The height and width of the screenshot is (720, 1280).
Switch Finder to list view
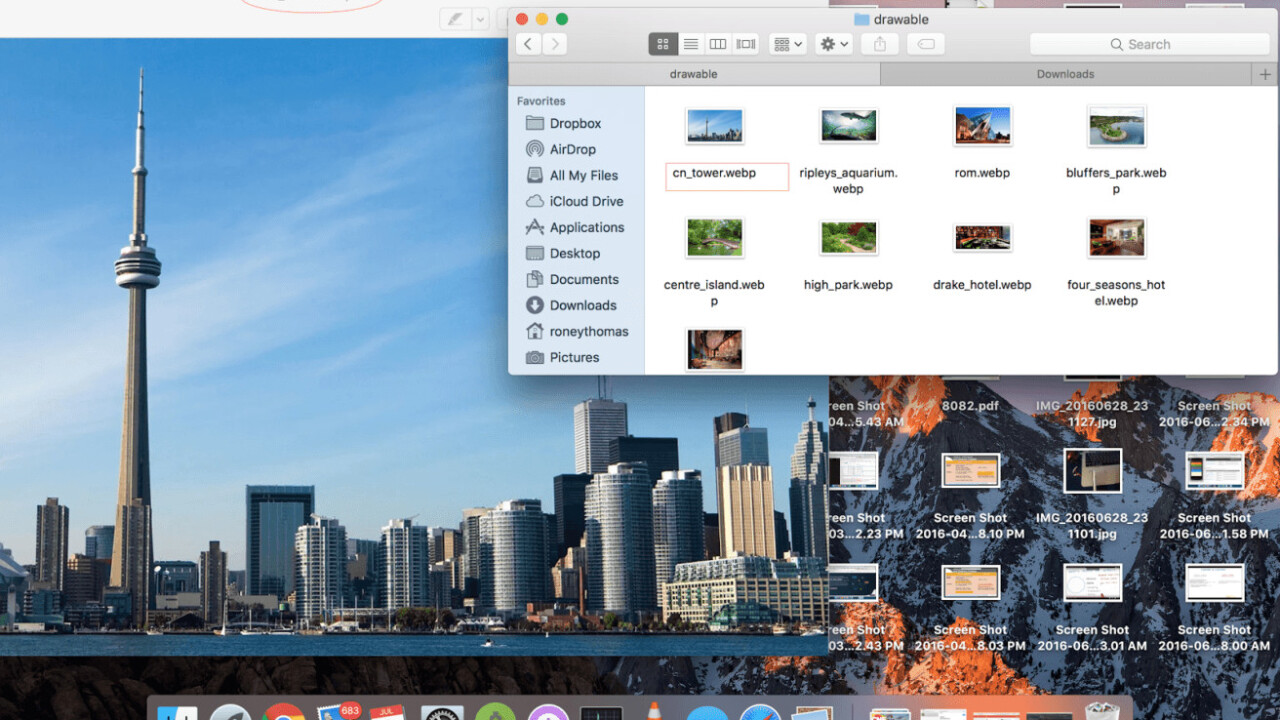690,44
